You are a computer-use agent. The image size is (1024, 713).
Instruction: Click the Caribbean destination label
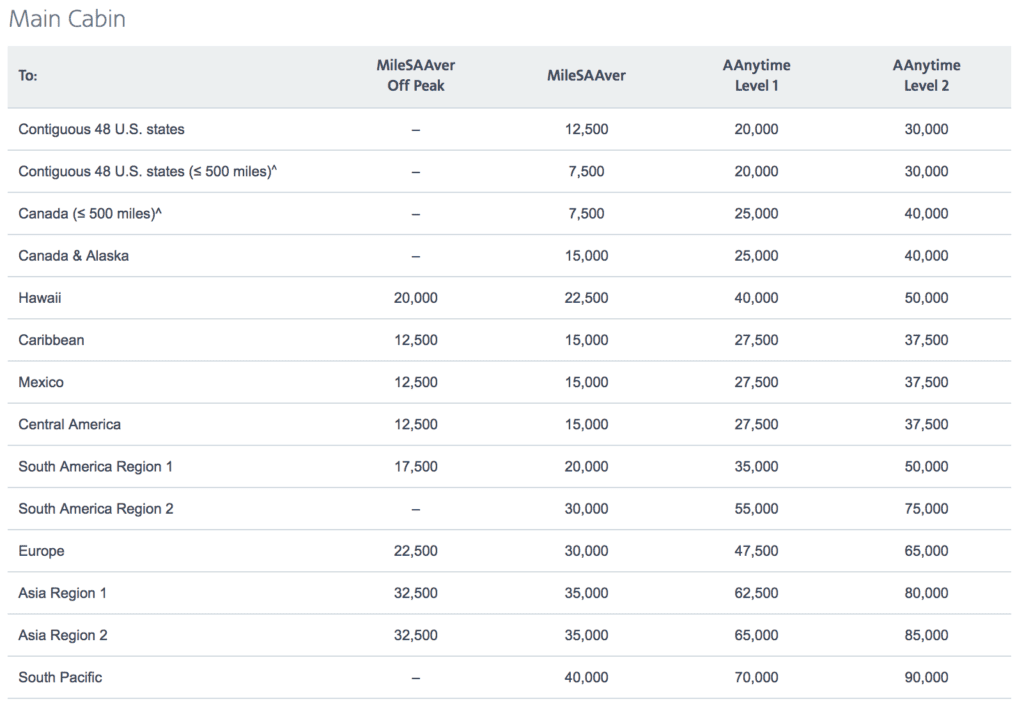51,340
